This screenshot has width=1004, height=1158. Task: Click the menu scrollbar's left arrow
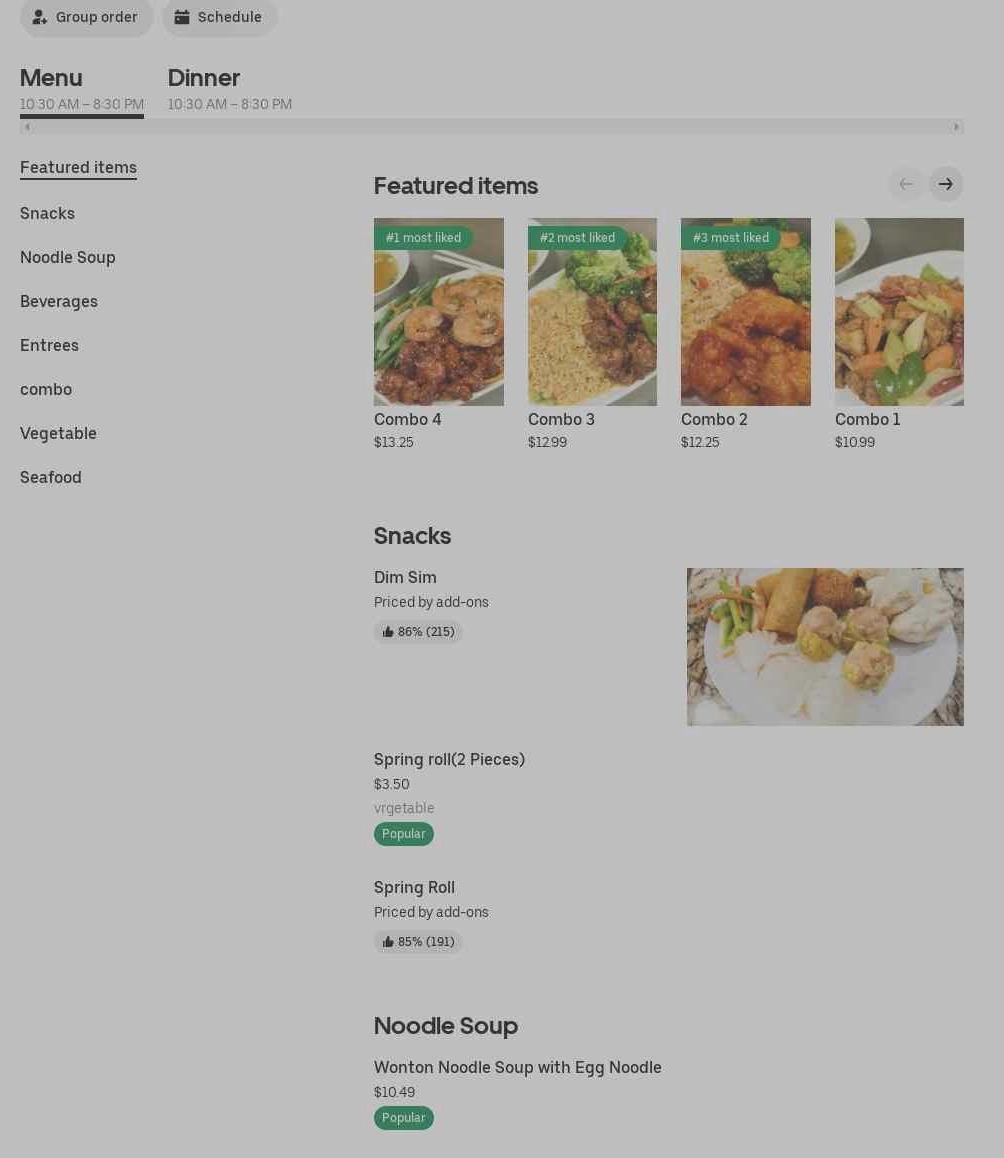pos(27,127)
